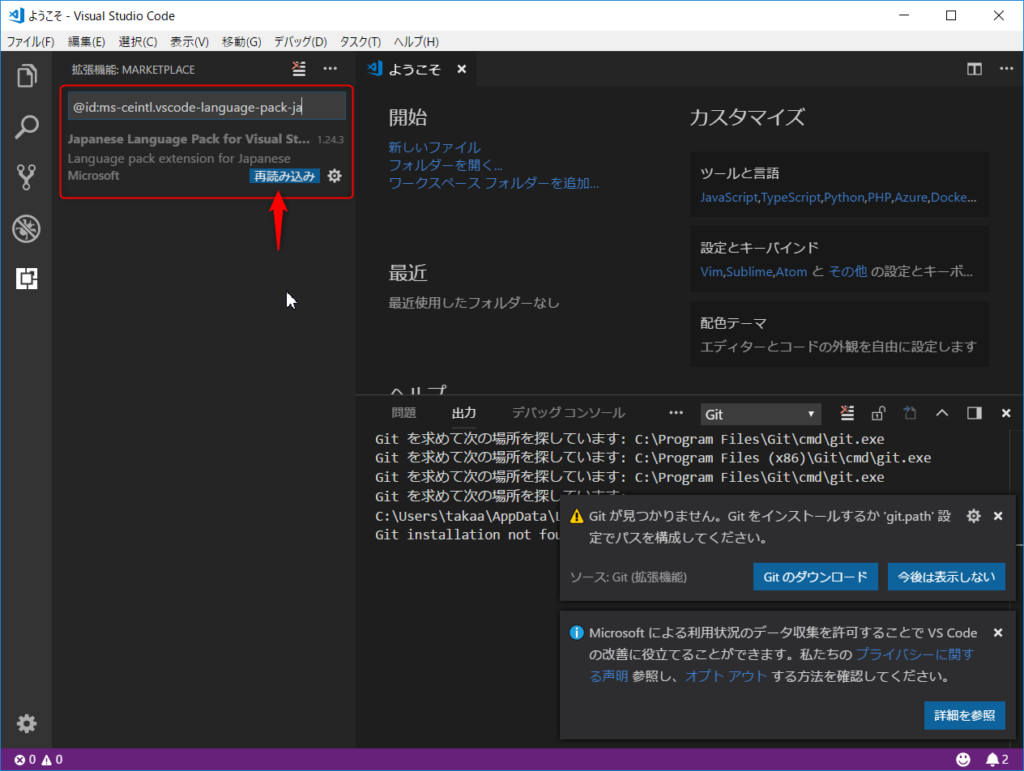Clear the output panel
1024x771 pixels.
point(847,413)
